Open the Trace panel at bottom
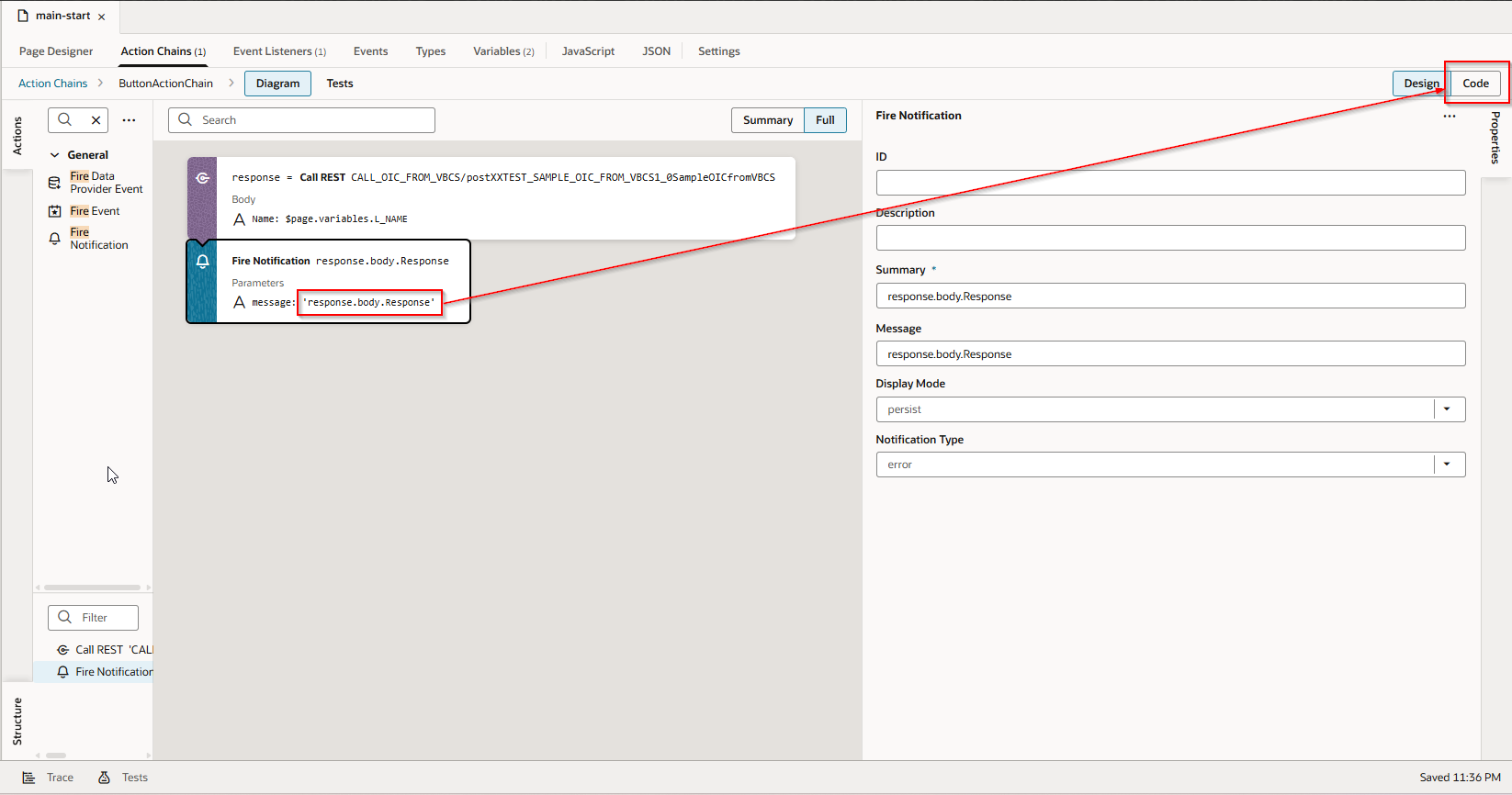The height and width of the screenshot is (795, 1512). (48, 778)
